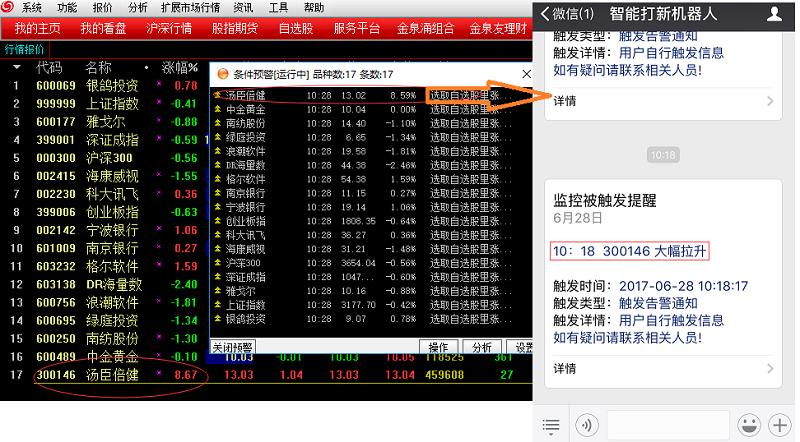Screen dimensions: 800x442
Task: Sort by 代码 column header
Action: (x=49, y=67)
